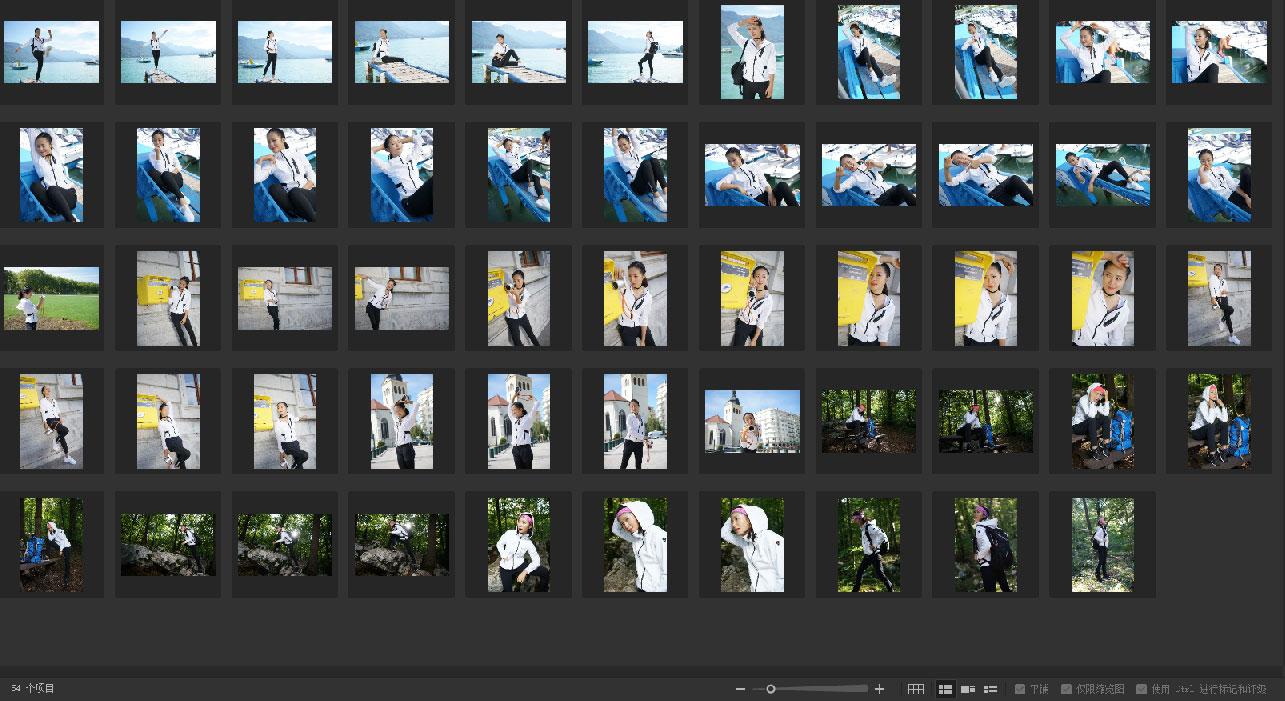Switch to list view icon
Viewport: 1285px width, 701px height.
coord(991,689)
